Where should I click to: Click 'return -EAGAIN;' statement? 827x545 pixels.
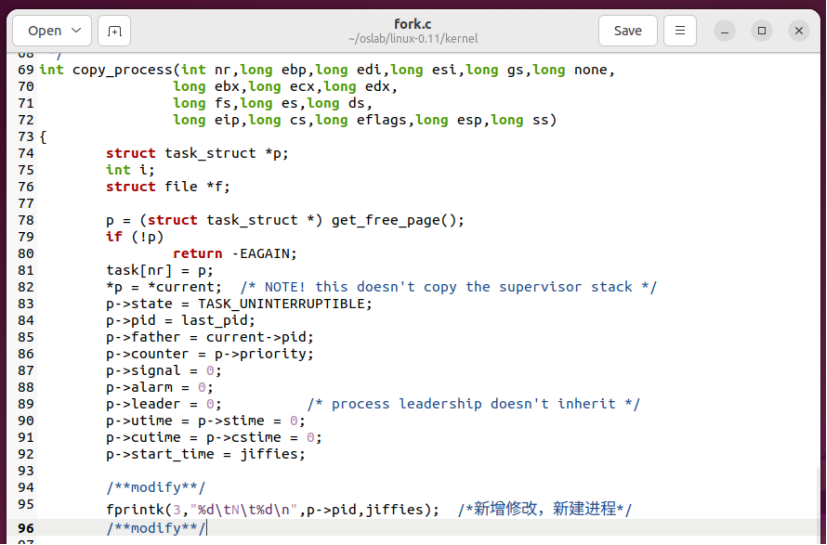(235, 254)
